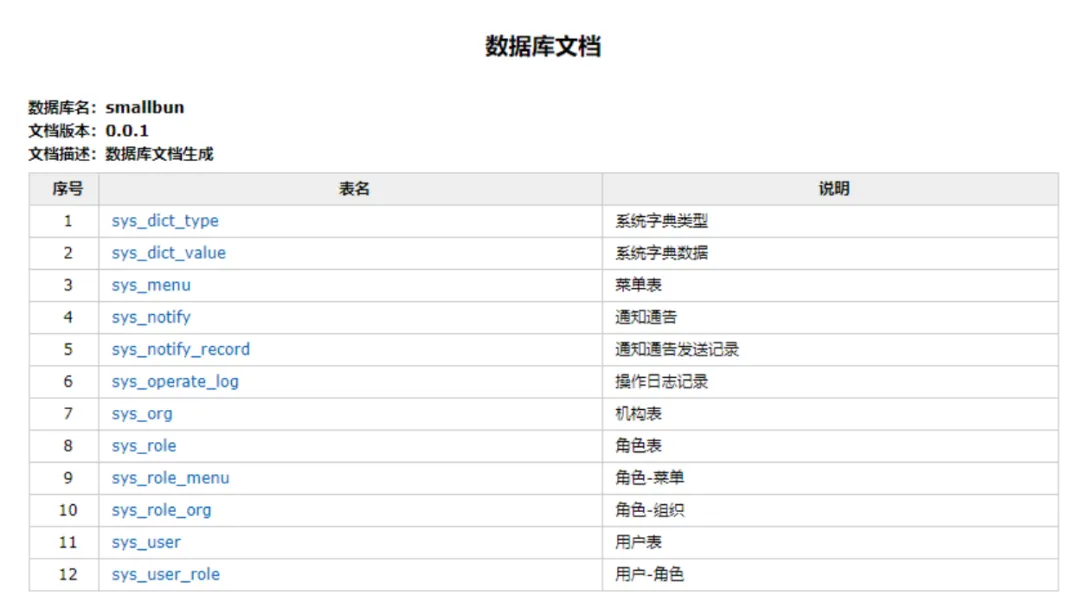1080x602 pixels.
Task: Follow the sys_notify link
Action: pyautogui.click(x=152, y=318)
